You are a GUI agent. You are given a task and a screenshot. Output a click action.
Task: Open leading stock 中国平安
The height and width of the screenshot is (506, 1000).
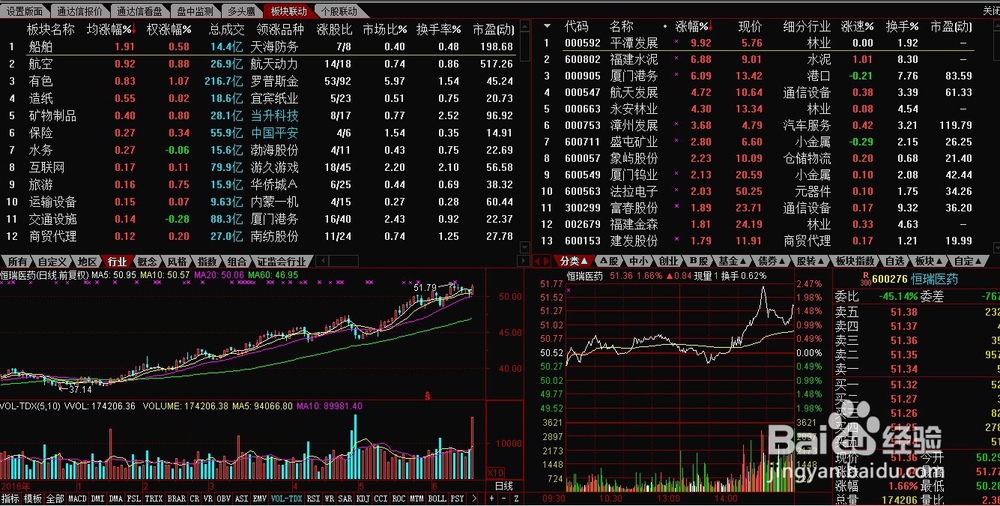(x=274, y=133)
